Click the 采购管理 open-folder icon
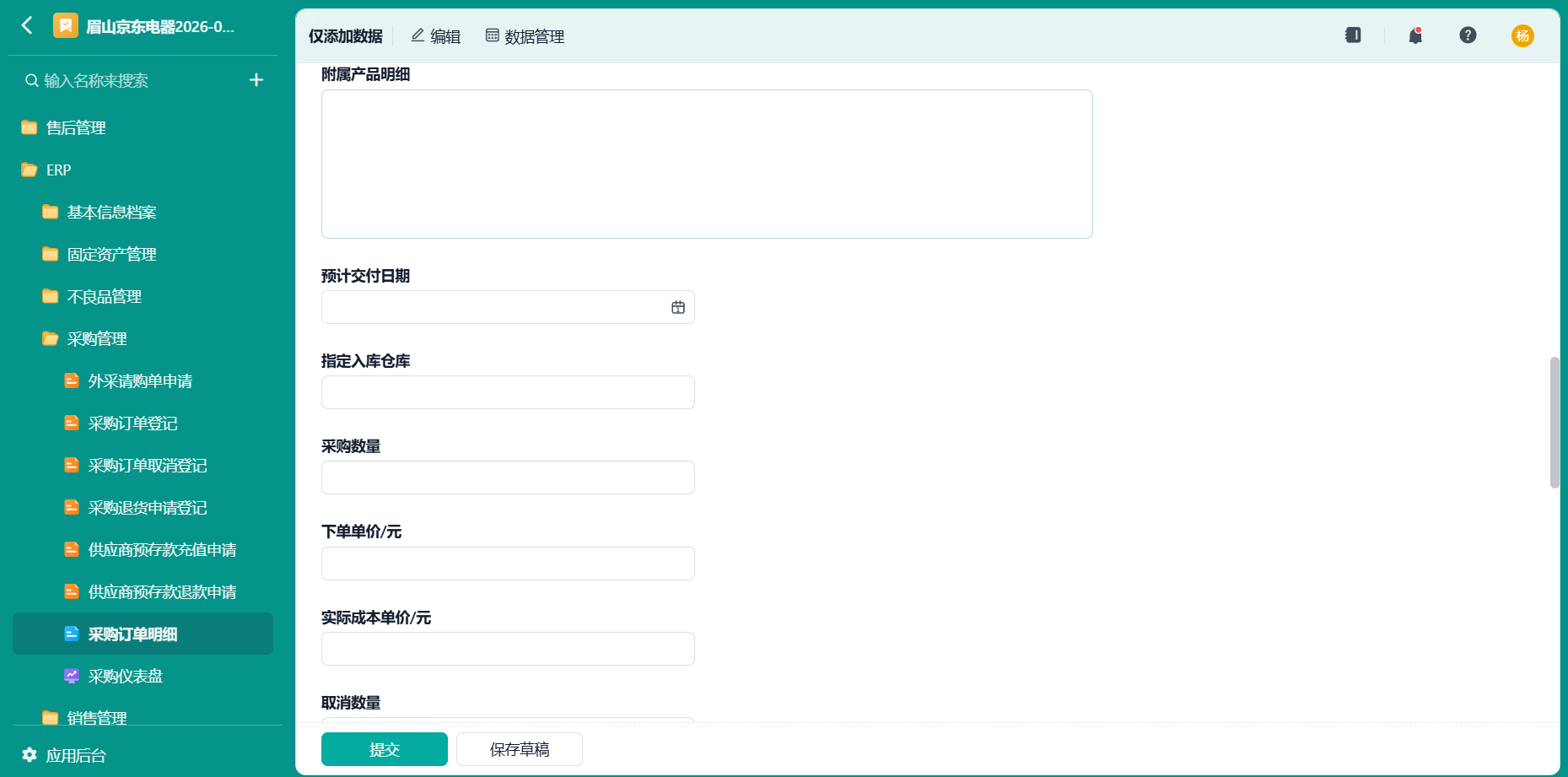This screenshot has width=1568, height=777. 51,338
